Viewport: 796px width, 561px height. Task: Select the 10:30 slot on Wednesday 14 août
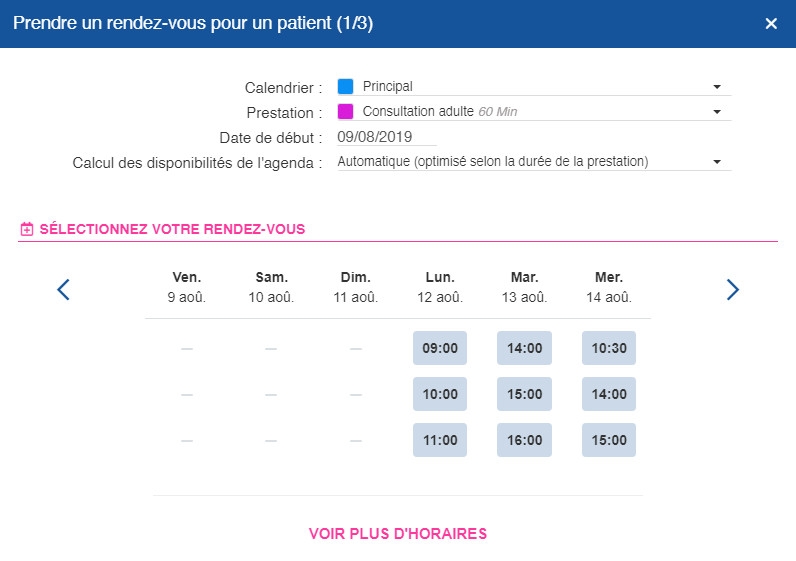point(609,348)
